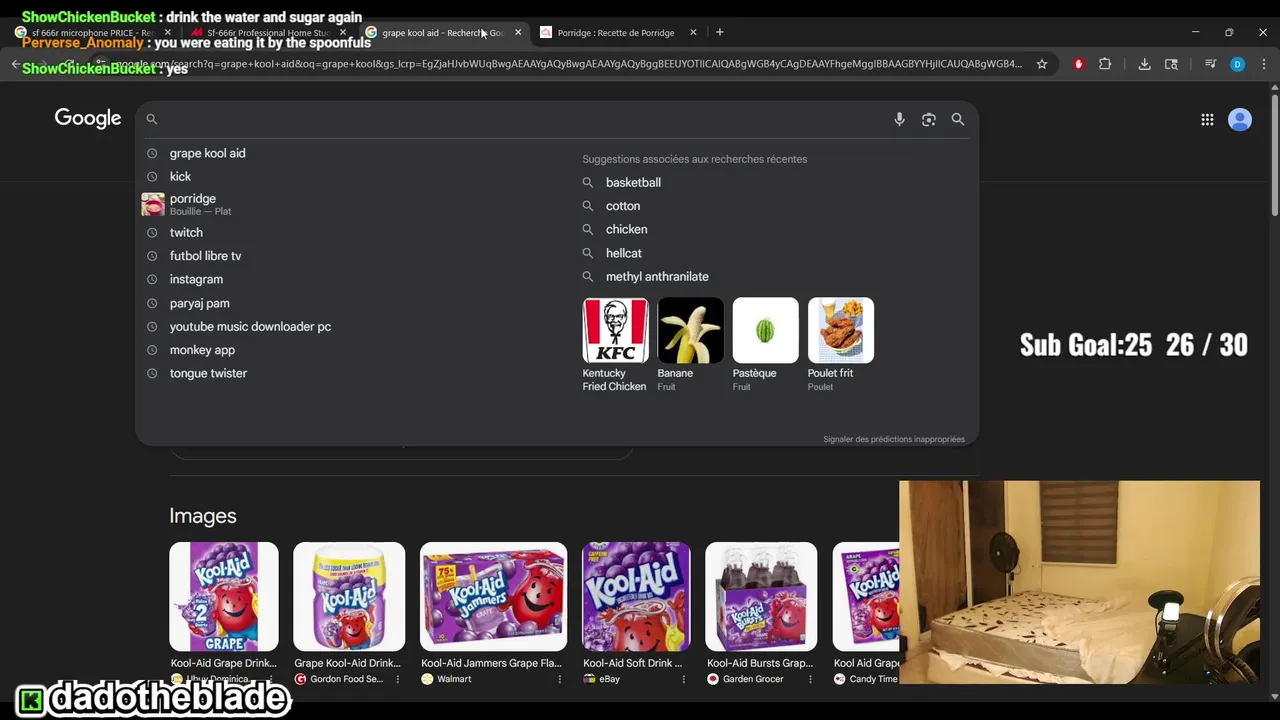Click the clock icon beside 'twitch'
Image resolution: width=1280 pixels, height=720 pixels.
[152, 233]
